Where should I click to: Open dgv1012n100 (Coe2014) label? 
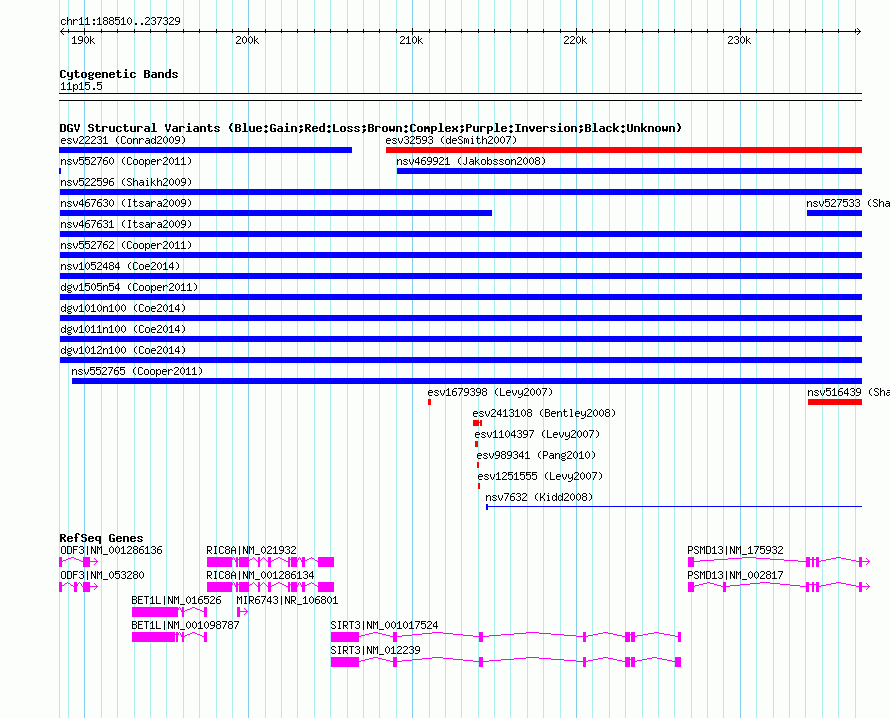[x=123, y=350]
